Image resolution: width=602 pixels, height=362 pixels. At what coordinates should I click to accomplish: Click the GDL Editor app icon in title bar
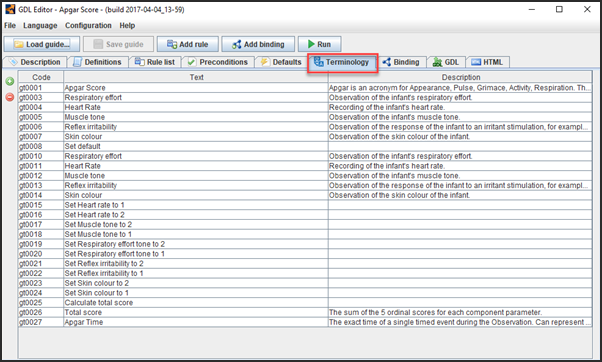point(10,9)
